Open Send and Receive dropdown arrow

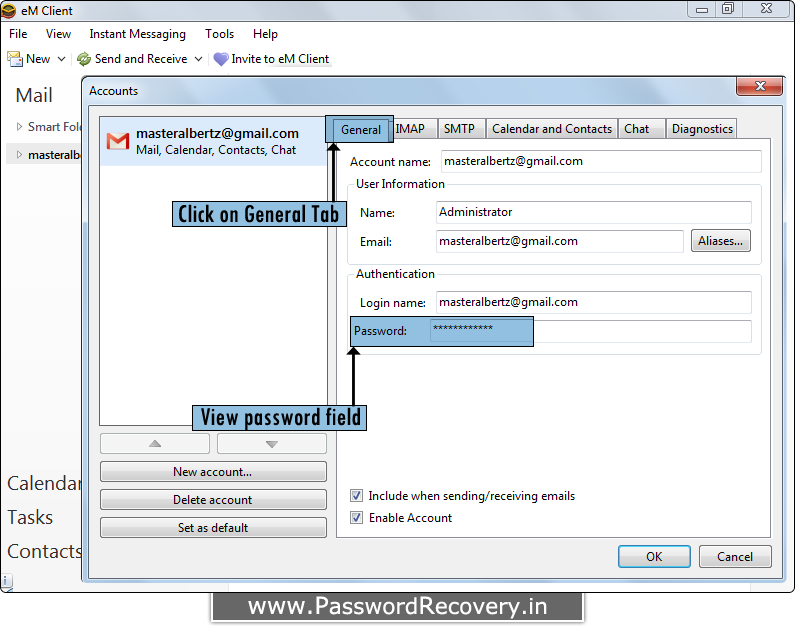[x=199, y=59]
